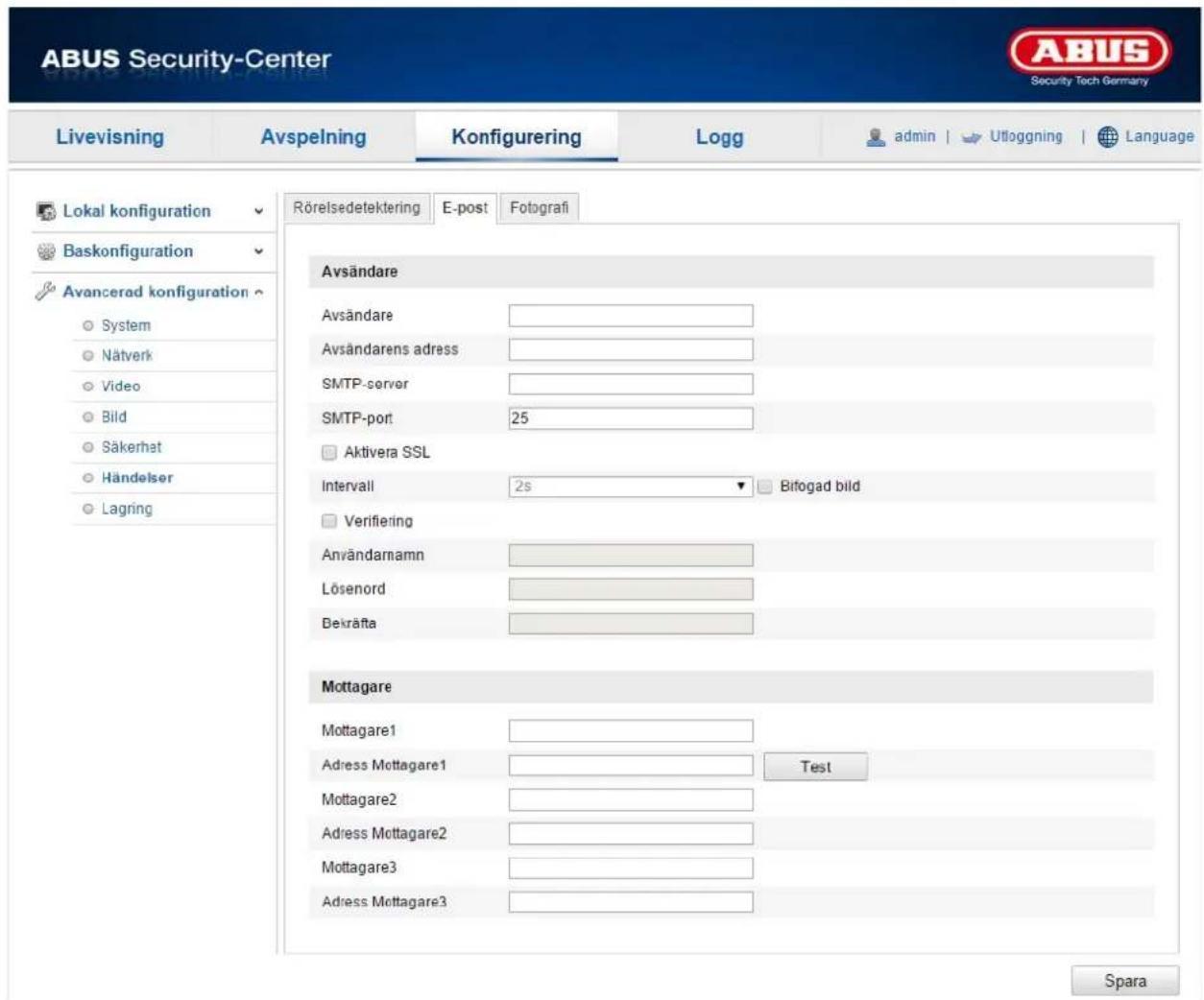Toggle the Verifiering checkbox

[x=329, y=521]
